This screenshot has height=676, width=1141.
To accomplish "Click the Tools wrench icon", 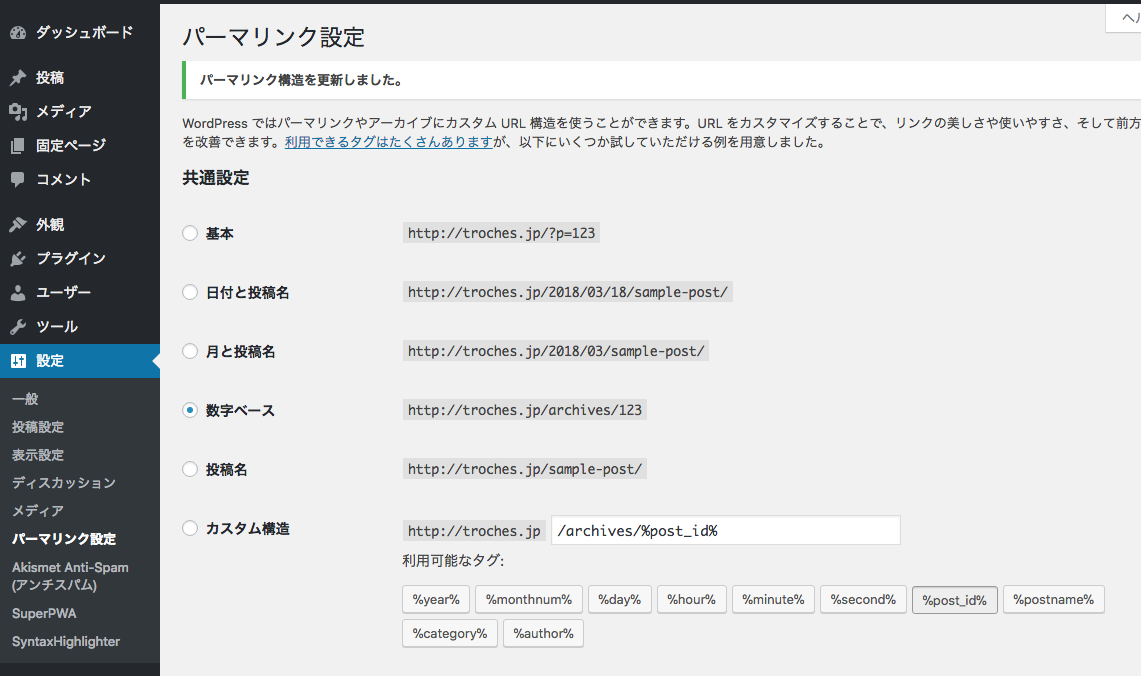I will coord(18,327).
